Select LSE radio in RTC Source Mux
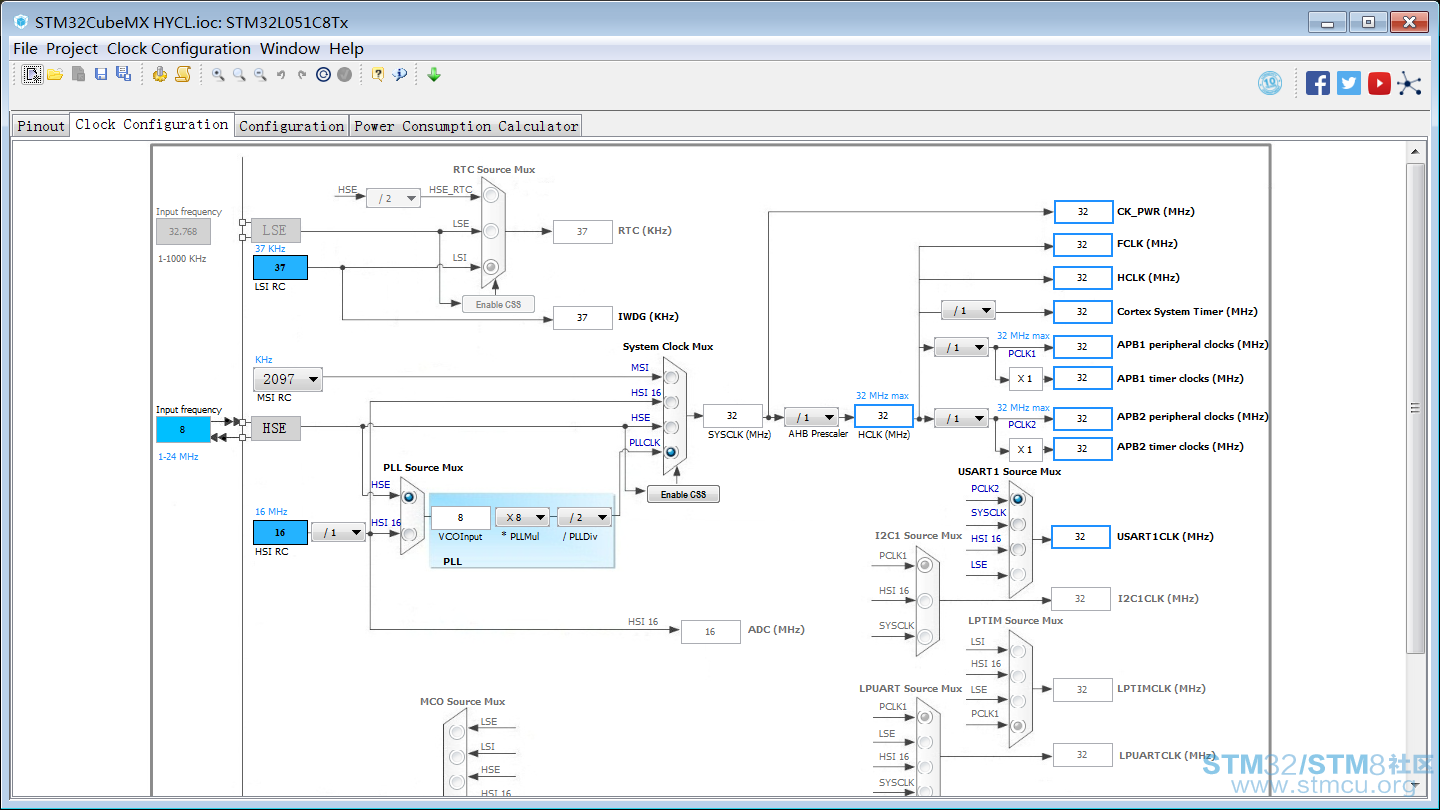Viewport: 1440px width, 810px height. [491, 231]
